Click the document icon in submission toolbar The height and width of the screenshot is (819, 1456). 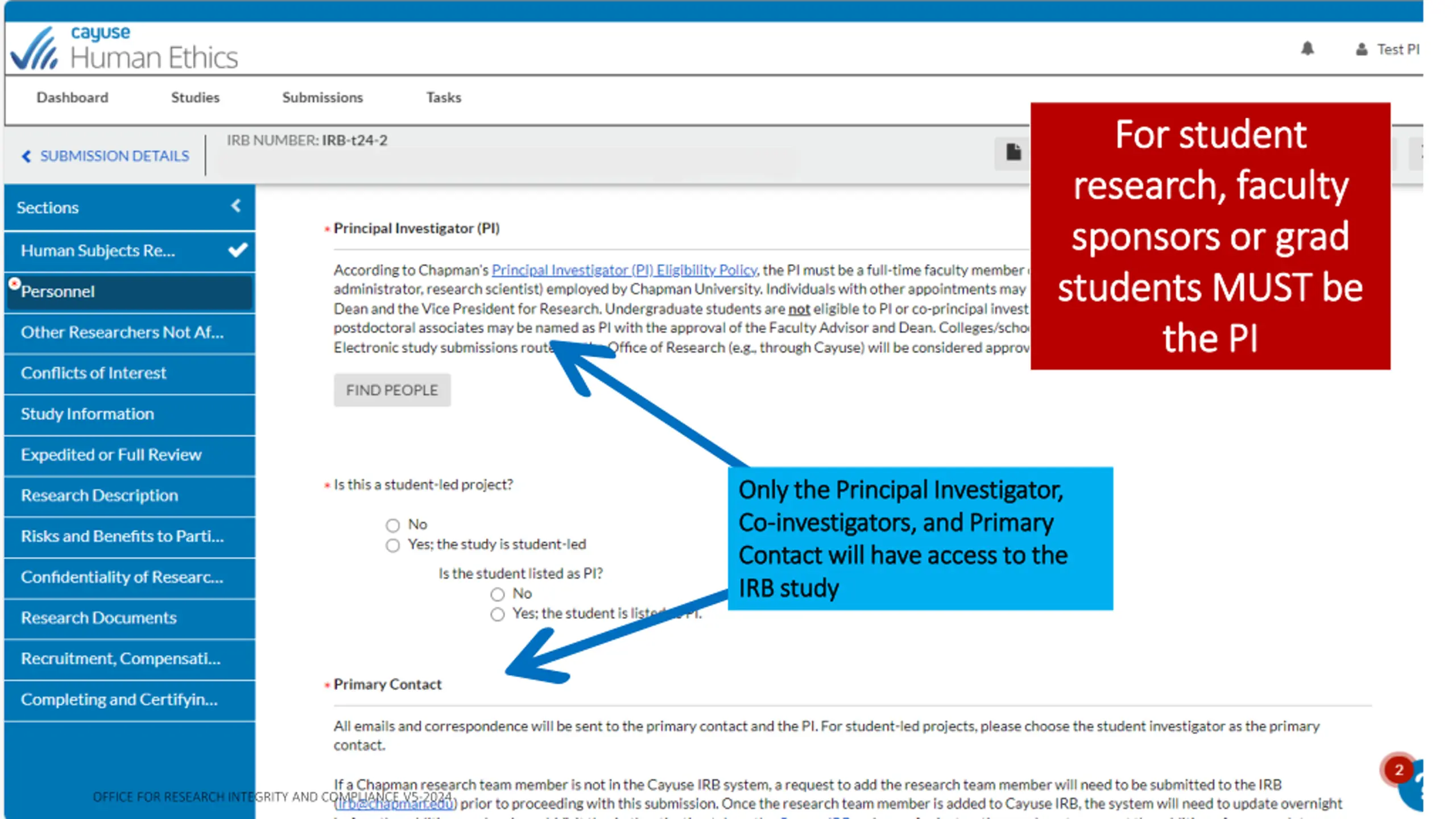point(1013,152)
